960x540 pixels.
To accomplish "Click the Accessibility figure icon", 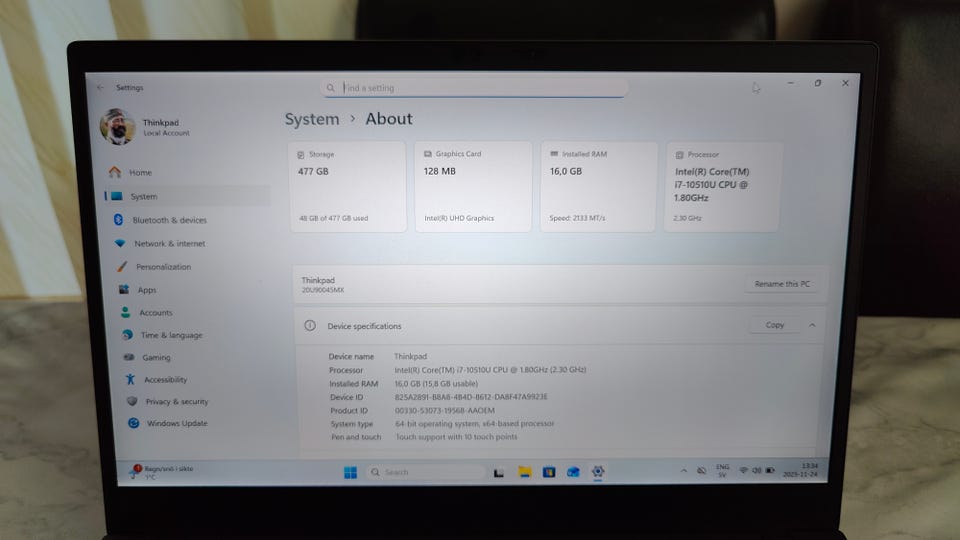I will (x=130, y=379).
